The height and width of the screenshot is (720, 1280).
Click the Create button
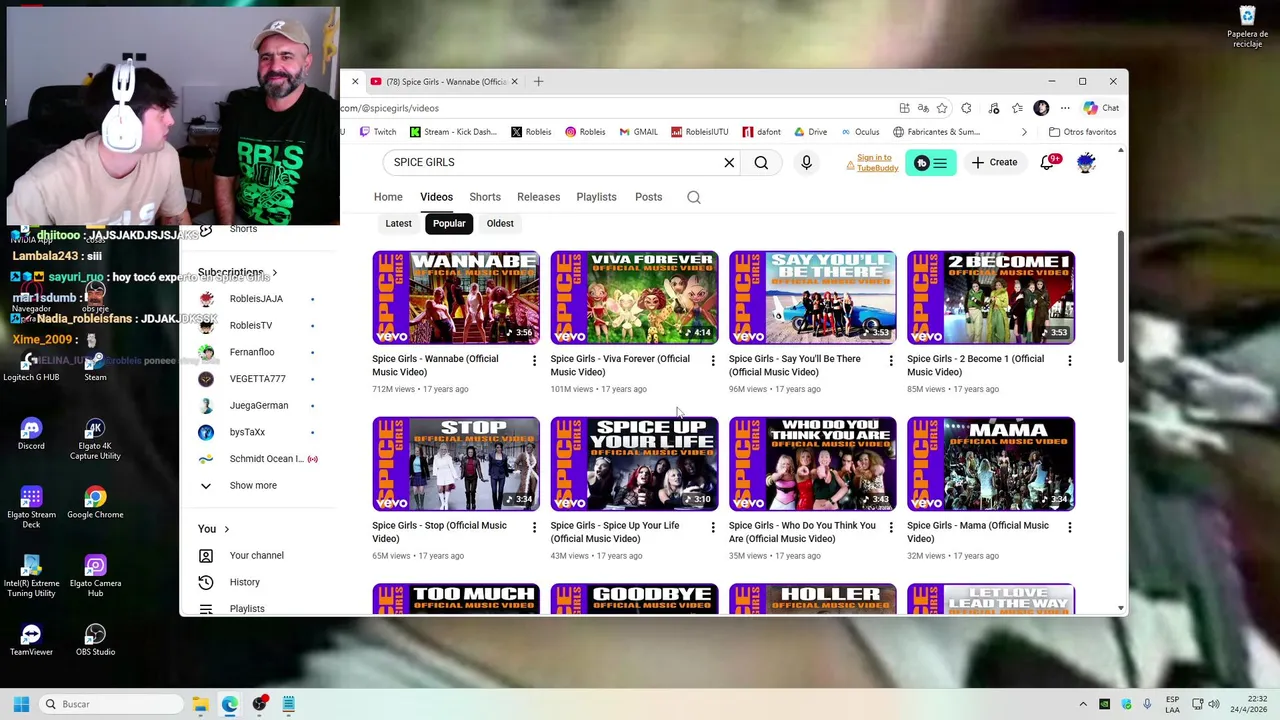(x=994, y=162)
